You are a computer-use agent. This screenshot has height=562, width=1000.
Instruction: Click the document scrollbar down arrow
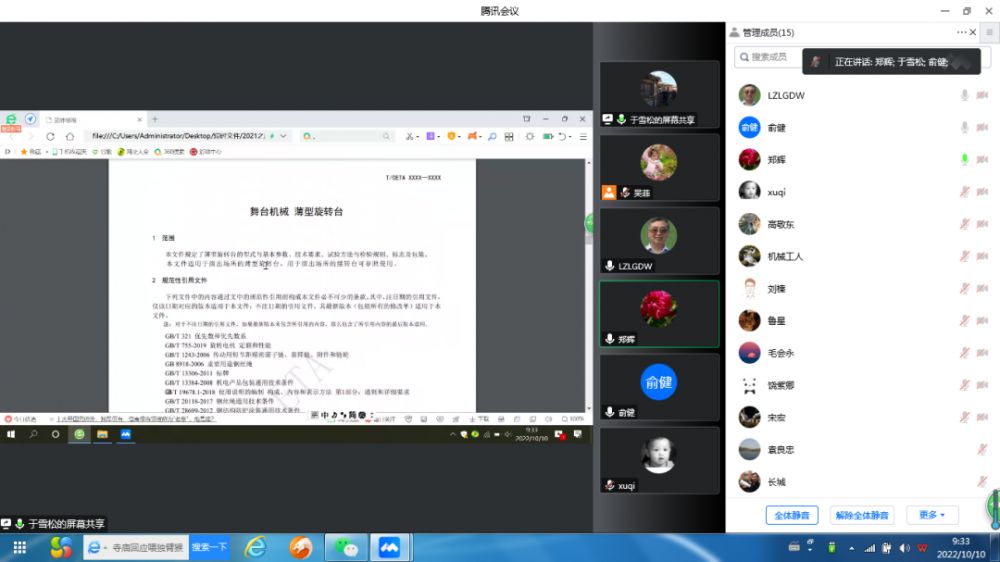[x=589, y=408]
